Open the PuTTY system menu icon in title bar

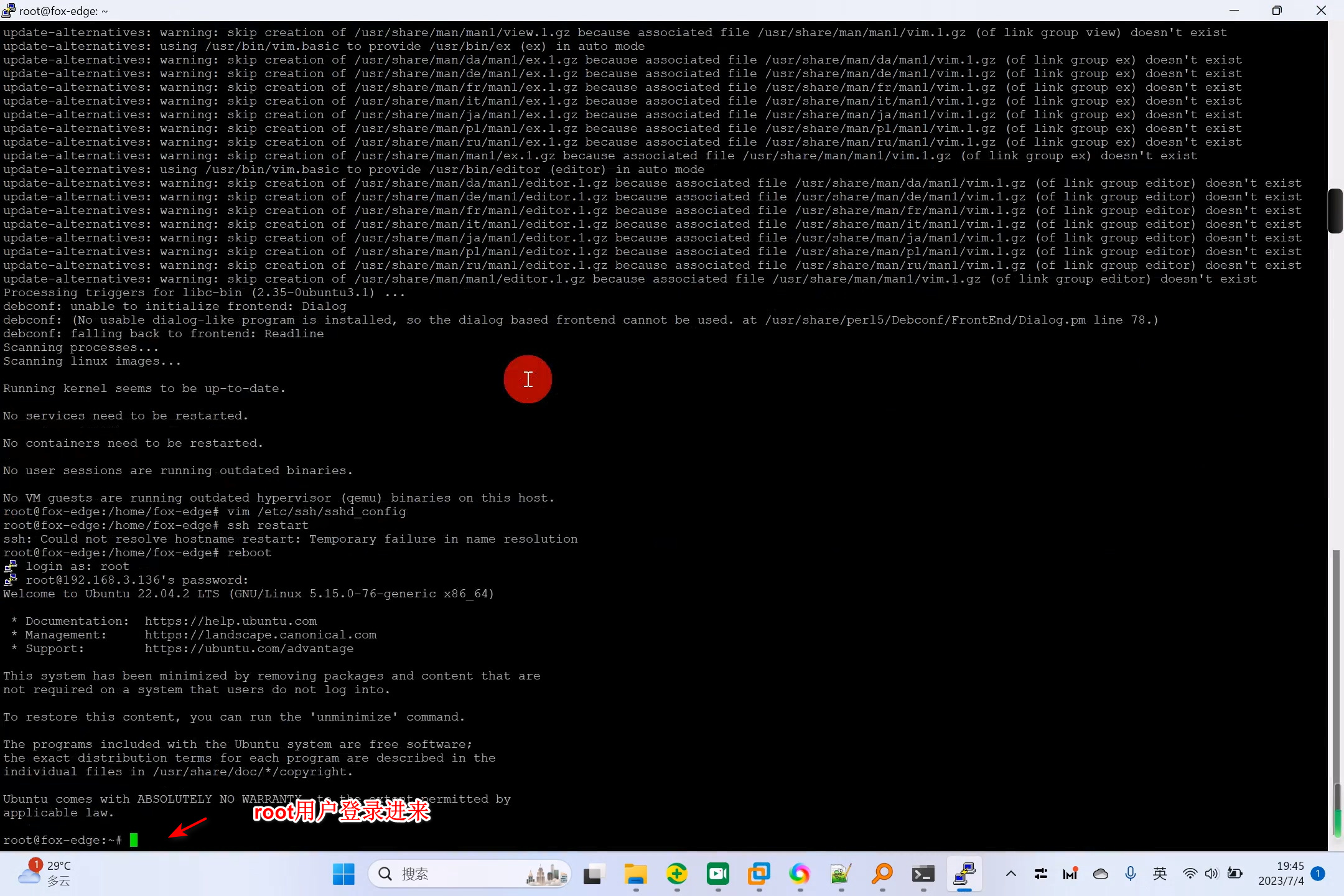tap(9, 11)
